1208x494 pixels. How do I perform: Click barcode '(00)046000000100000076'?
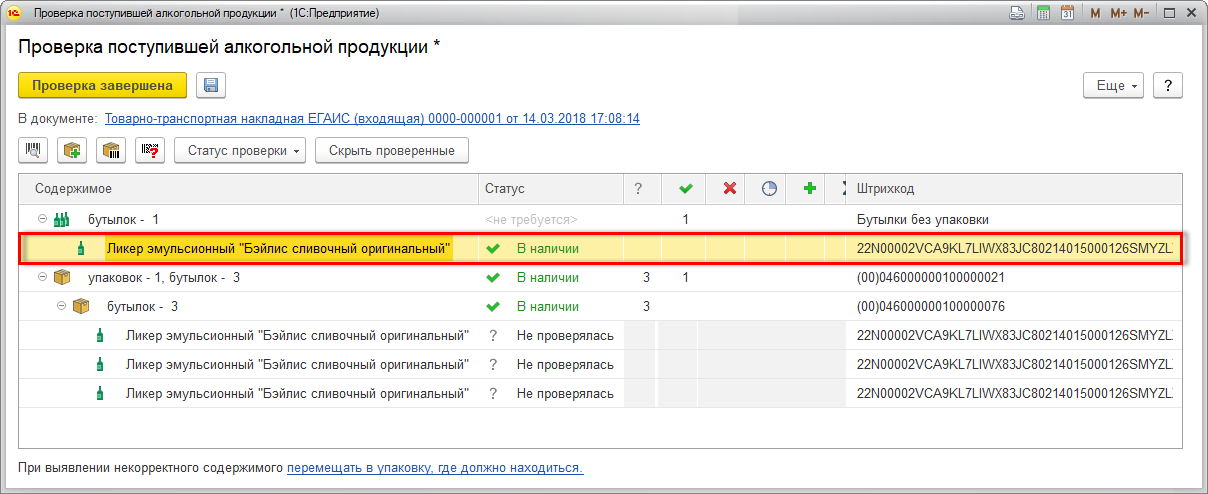[x=930, y=306]
